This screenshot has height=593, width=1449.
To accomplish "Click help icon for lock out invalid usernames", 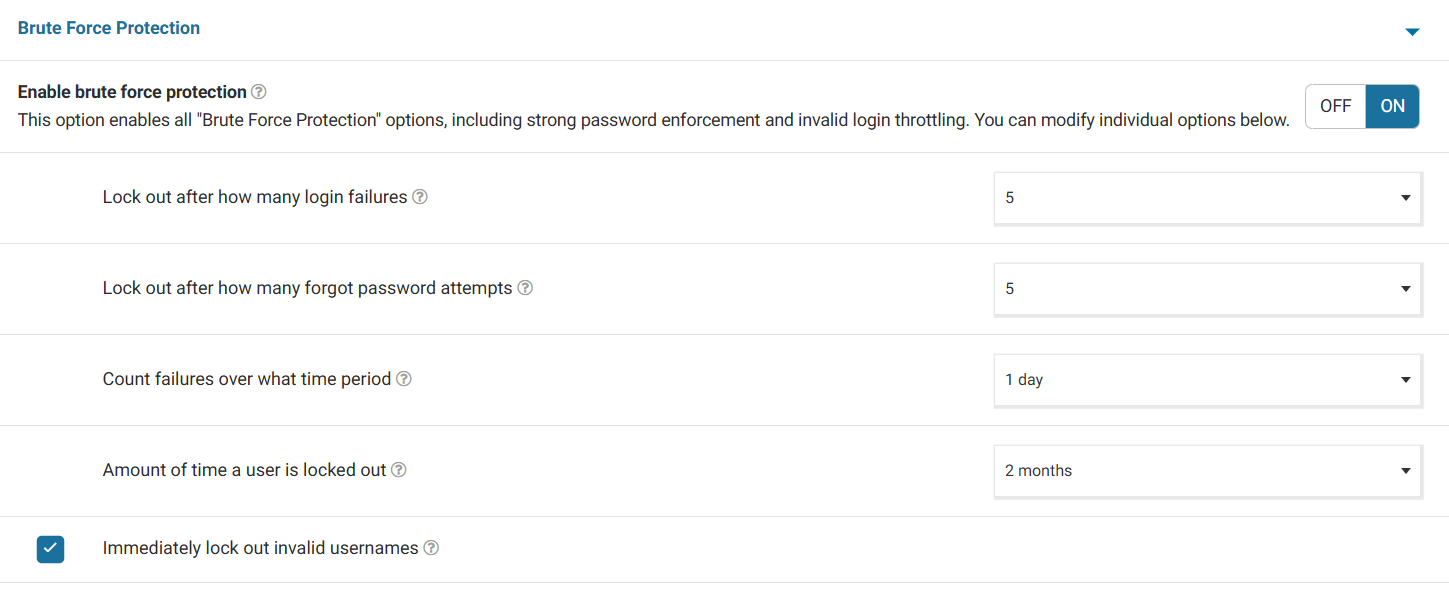I will coord(431,548).
